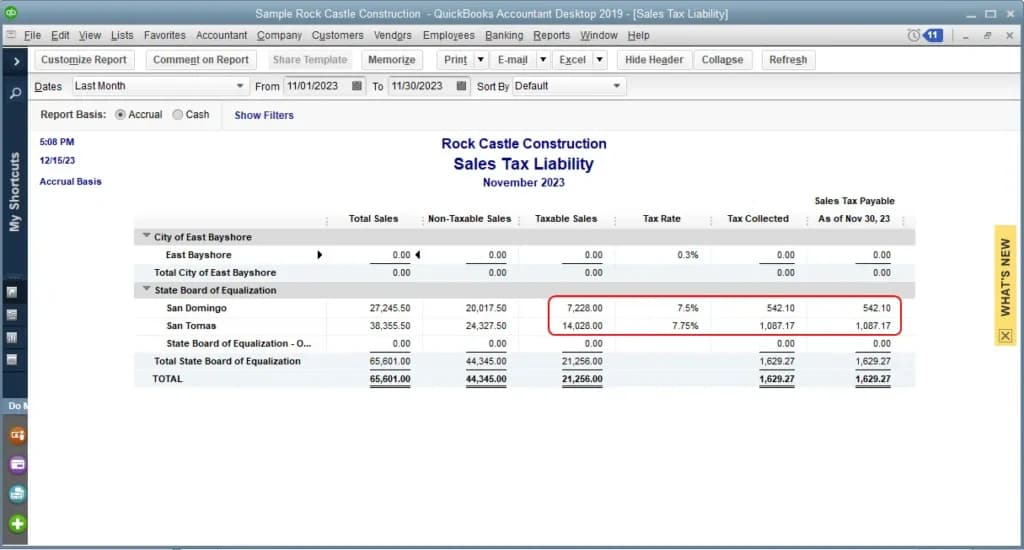Click the notification badge showing 11
The width and height of the screenshot is (1024, 550).
(933, 35)
